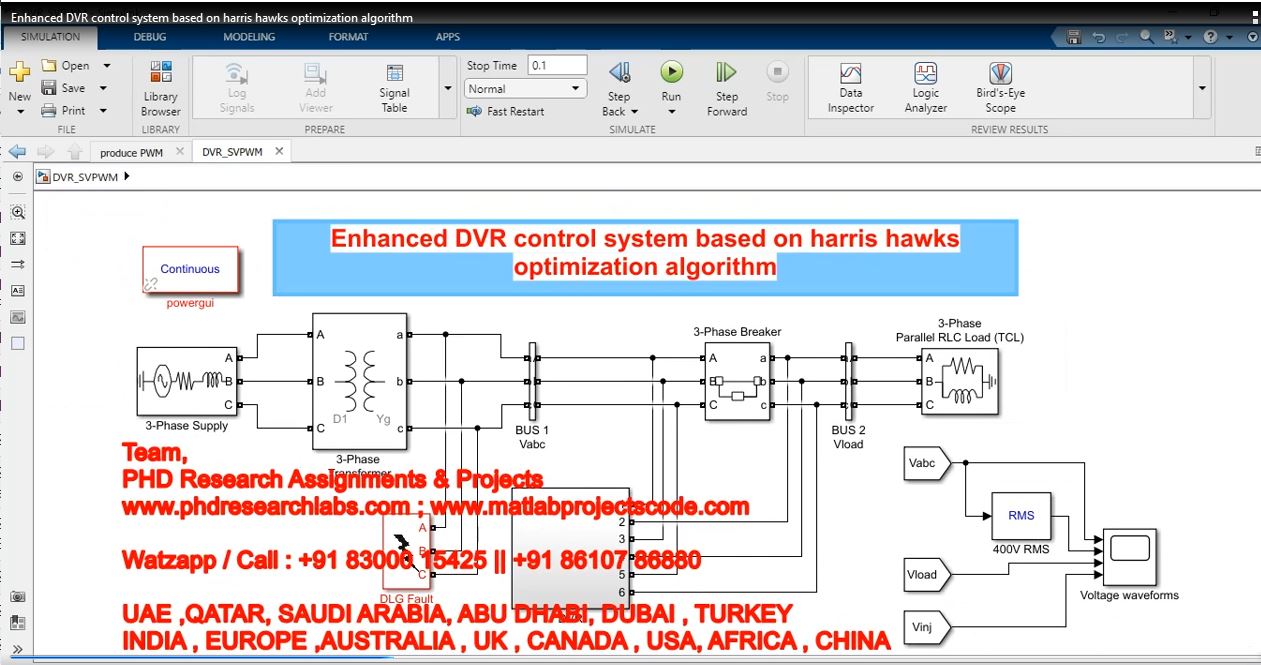This screenshot has height=665, width=1261.
Task: Open Bird's-Eye Scope
Action: [1000, 88]
